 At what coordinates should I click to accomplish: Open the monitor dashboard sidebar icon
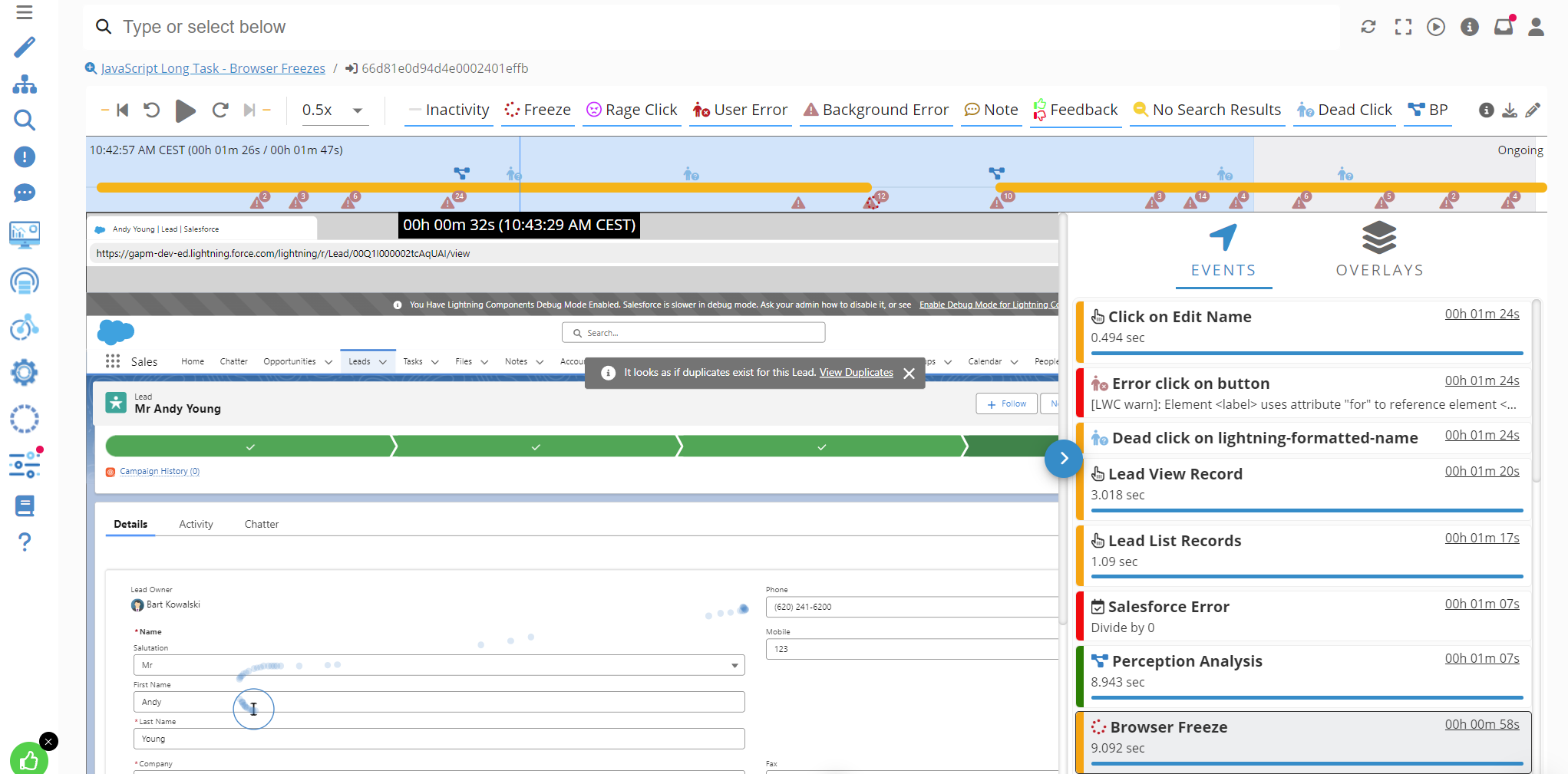pos(25,235)
